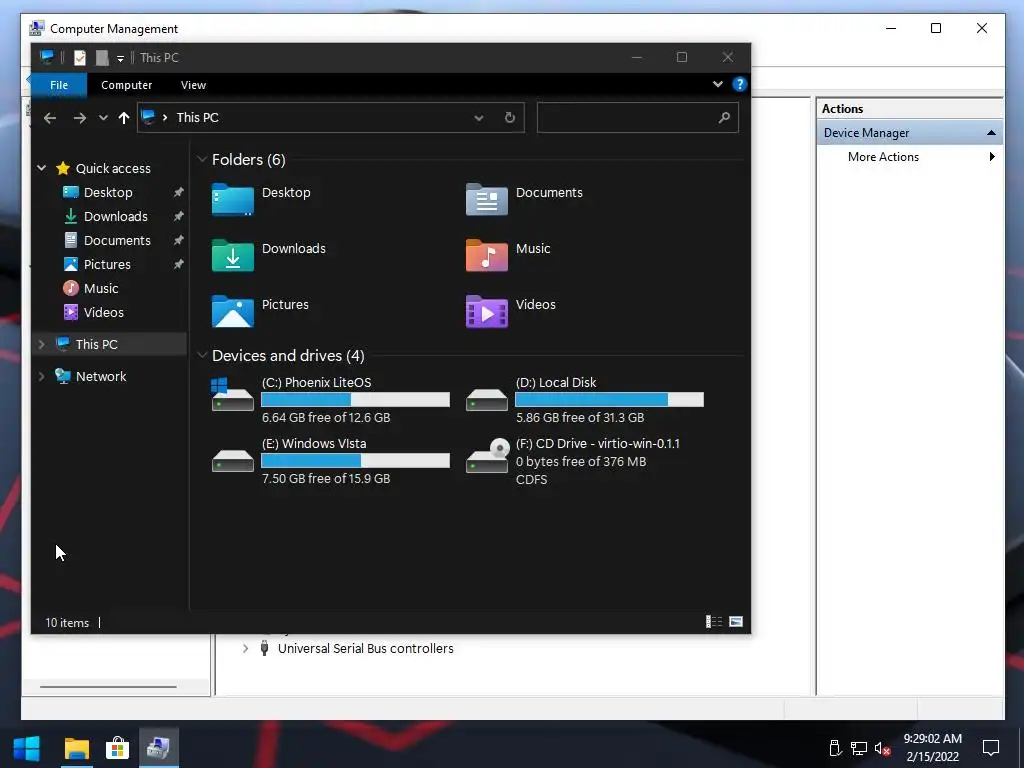Click the muted volume tray icon
The height and width of the screenshot is (768, 1024).
coord(882,748)
